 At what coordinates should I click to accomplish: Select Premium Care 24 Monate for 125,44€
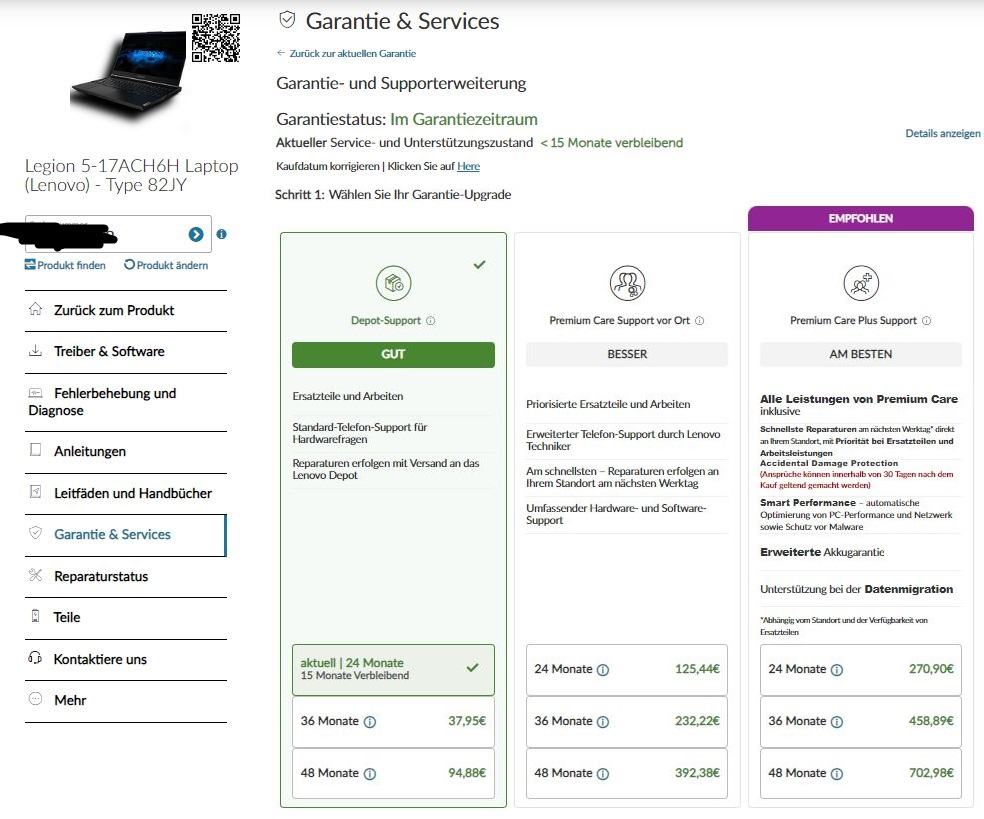[x=627, y=669]
